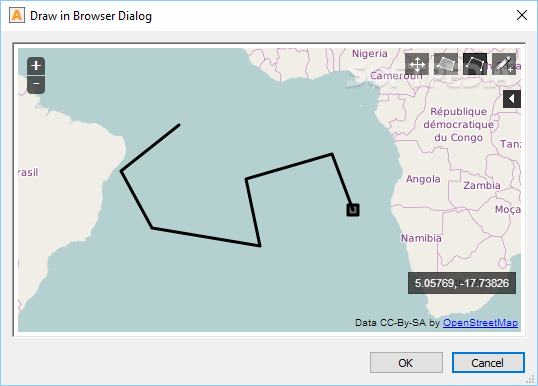This screenshot has height=386, width=538.
Task: Select the pencil modify feature tool
Action: pos(504,64)
